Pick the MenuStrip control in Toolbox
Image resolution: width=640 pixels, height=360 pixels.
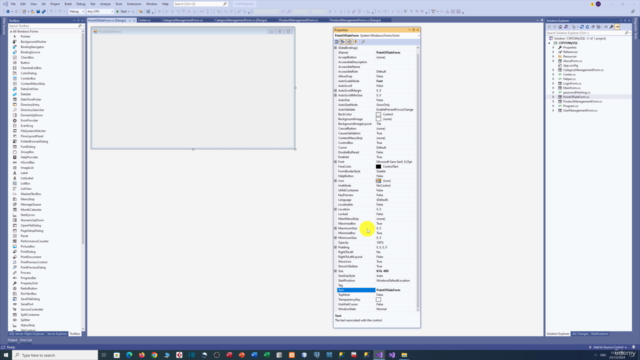[28, 199]
